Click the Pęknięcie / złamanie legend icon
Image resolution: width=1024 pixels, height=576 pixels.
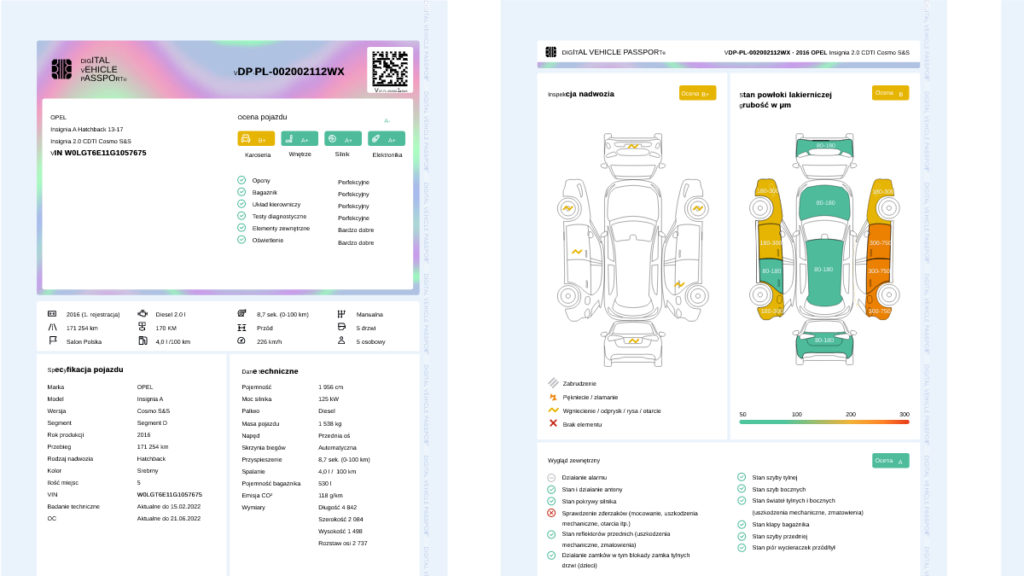click(x=553, y=397)
